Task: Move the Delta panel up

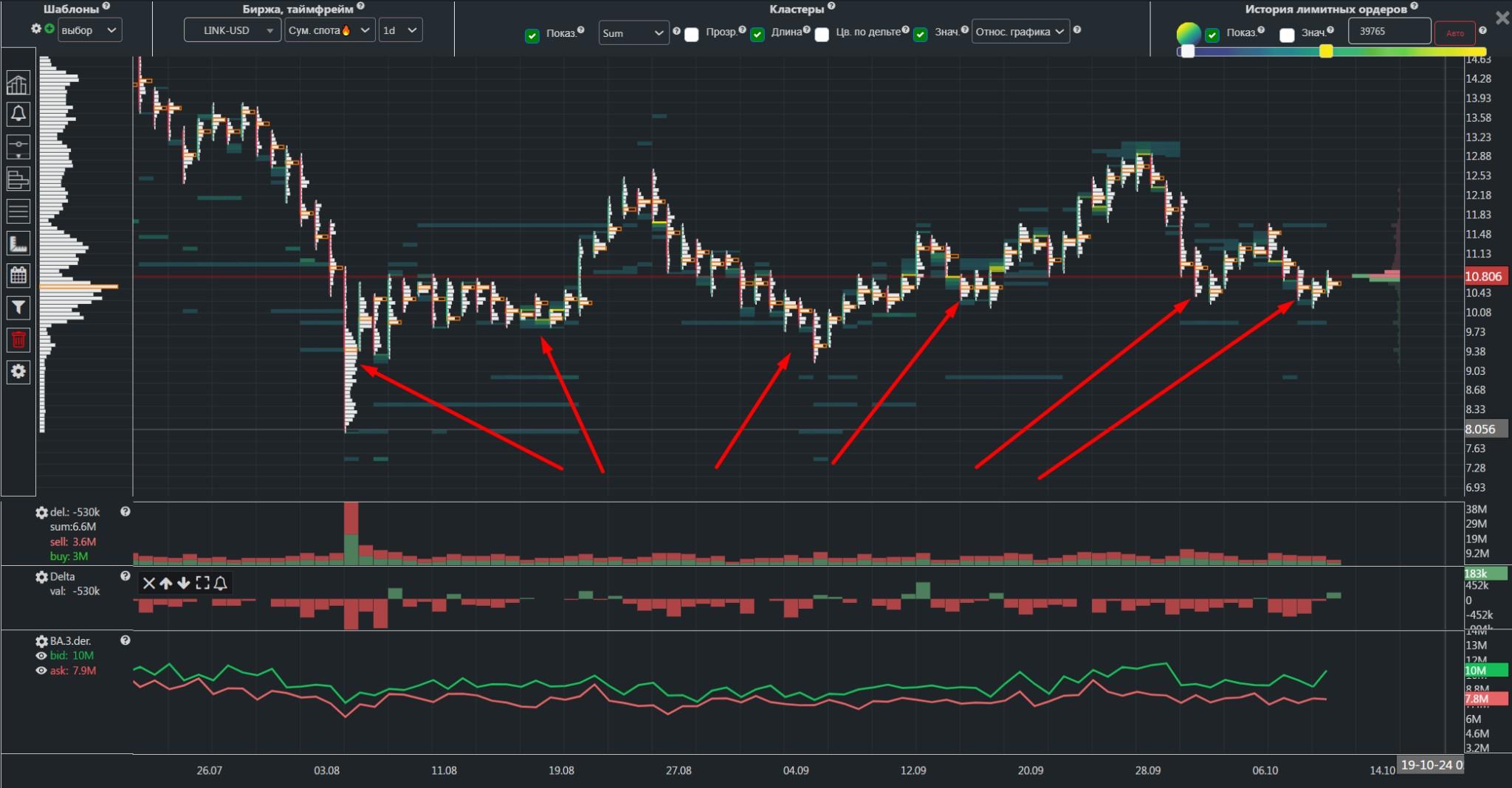Action: coord(166,584)
